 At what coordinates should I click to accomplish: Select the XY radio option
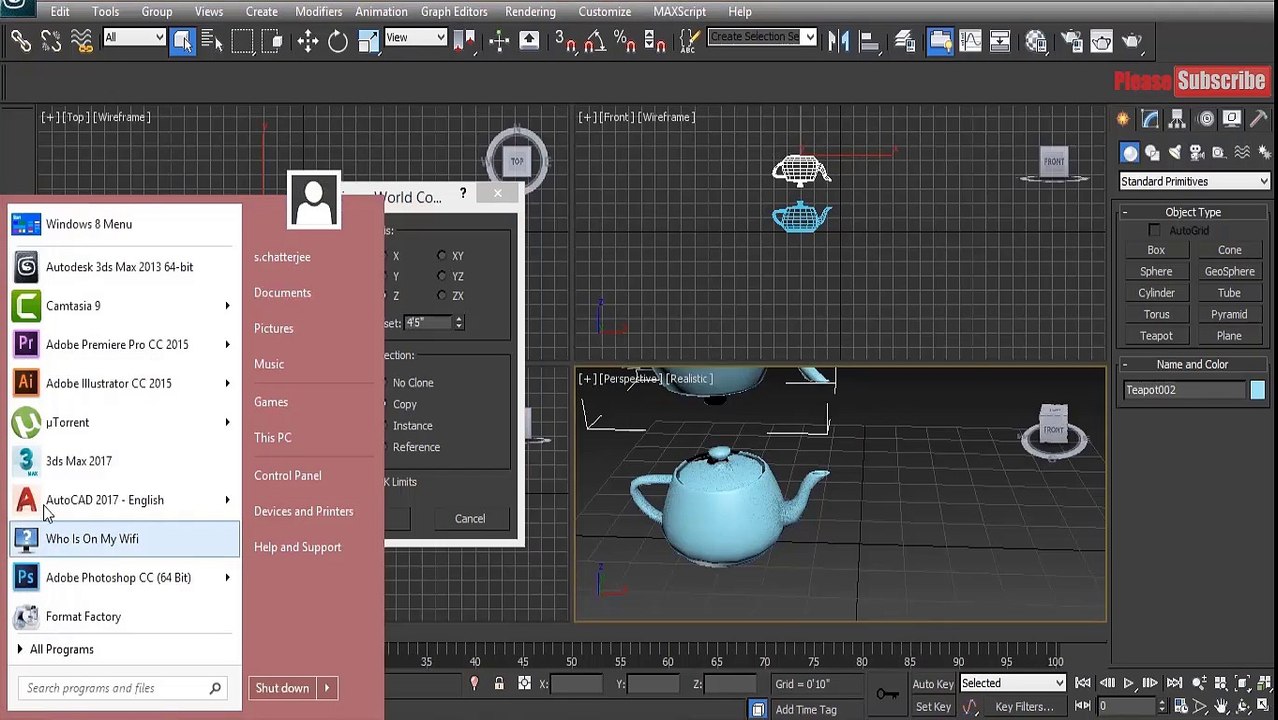click(x=442, y=256)
